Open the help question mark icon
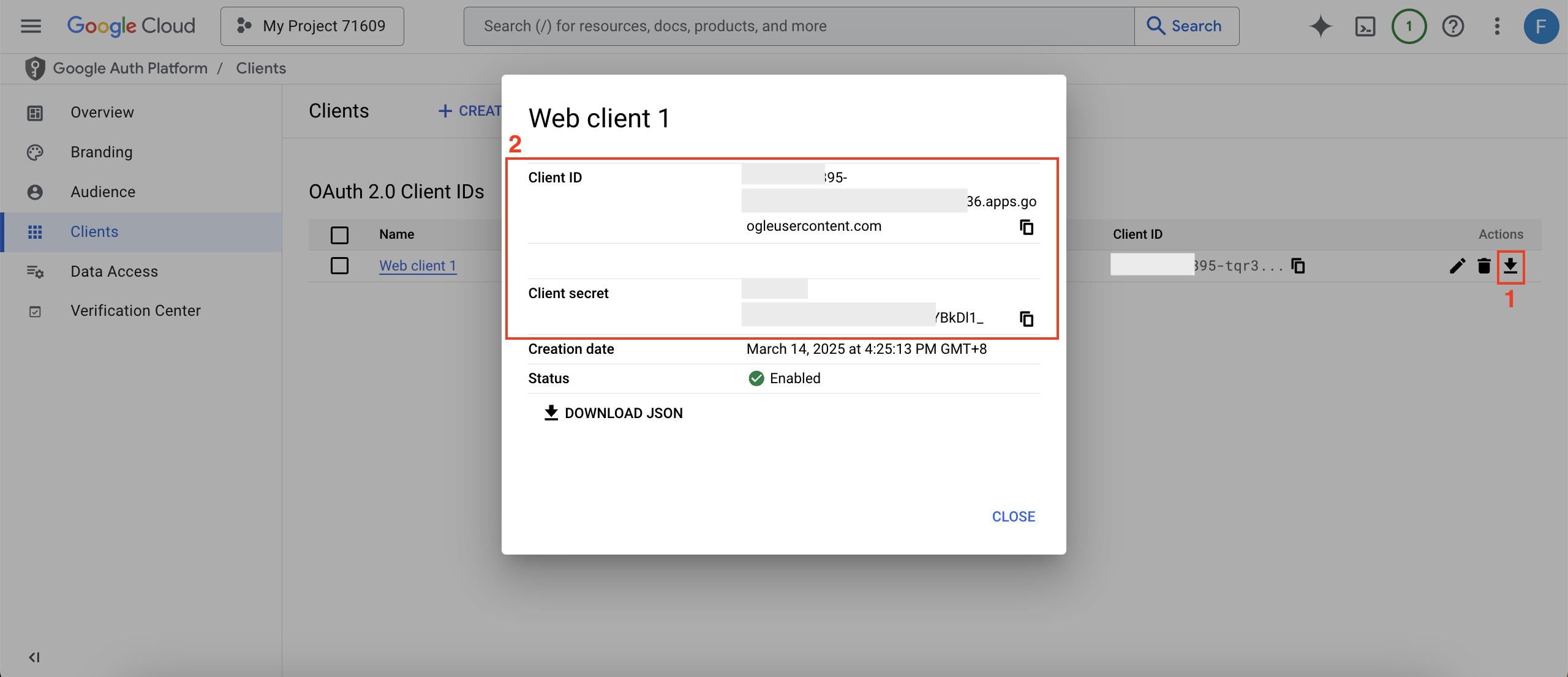1568x677 pixels. (x=1453, y=26)
